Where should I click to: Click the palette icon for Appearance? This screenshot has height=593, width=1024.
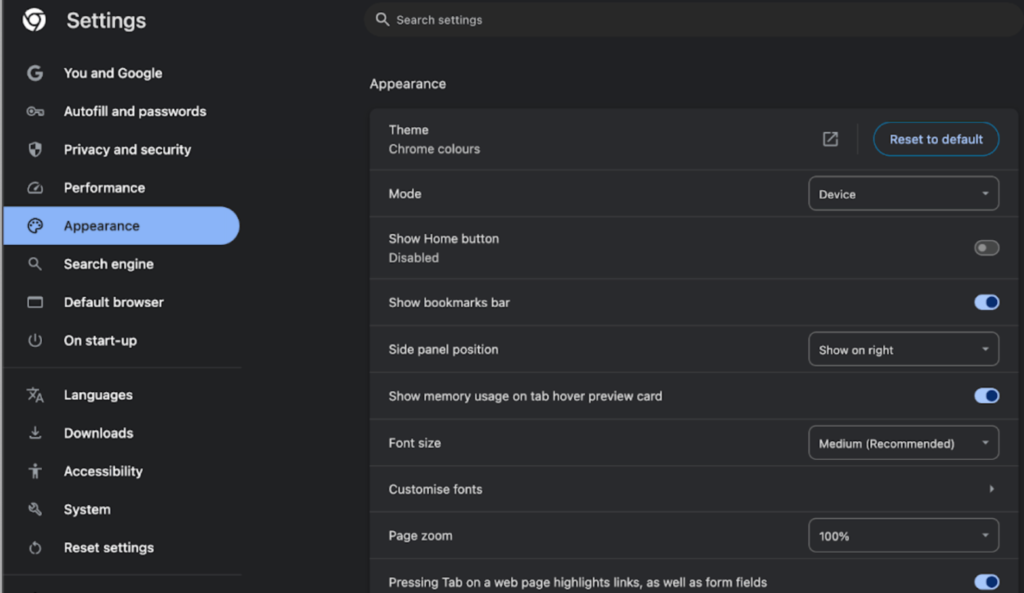(35, 226)
